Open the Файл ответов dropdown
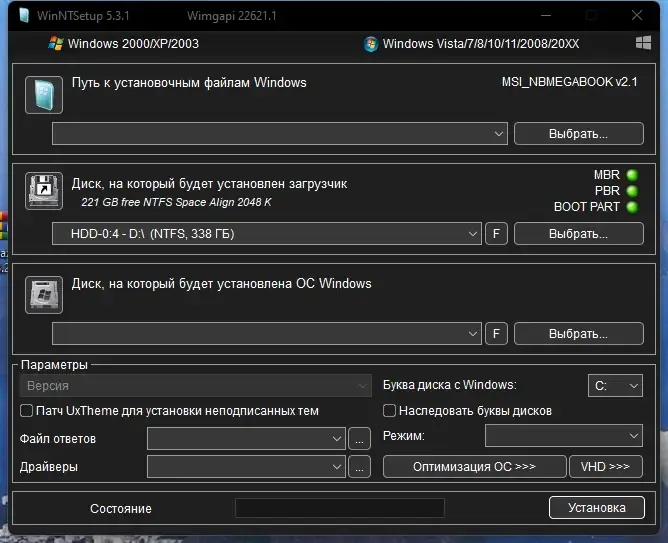The image size is (668, 543). [x=246, y=439]
